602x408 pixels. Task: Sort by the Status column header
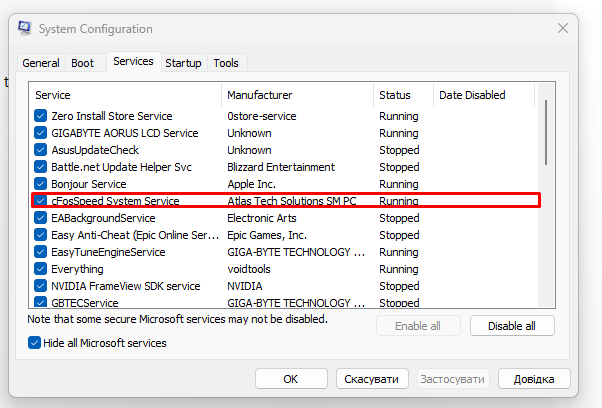click(404, 95)
